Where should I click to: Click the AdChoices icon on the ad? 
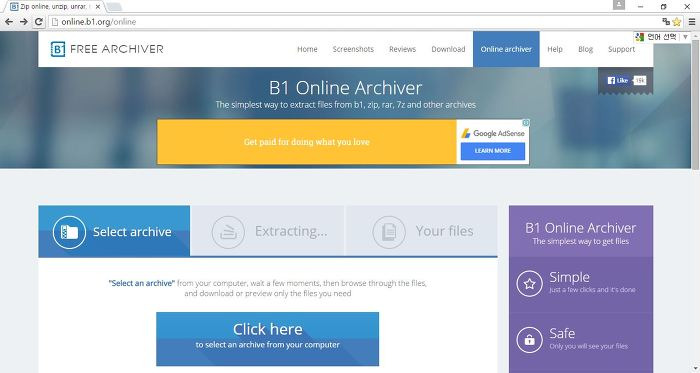[526, 123]
